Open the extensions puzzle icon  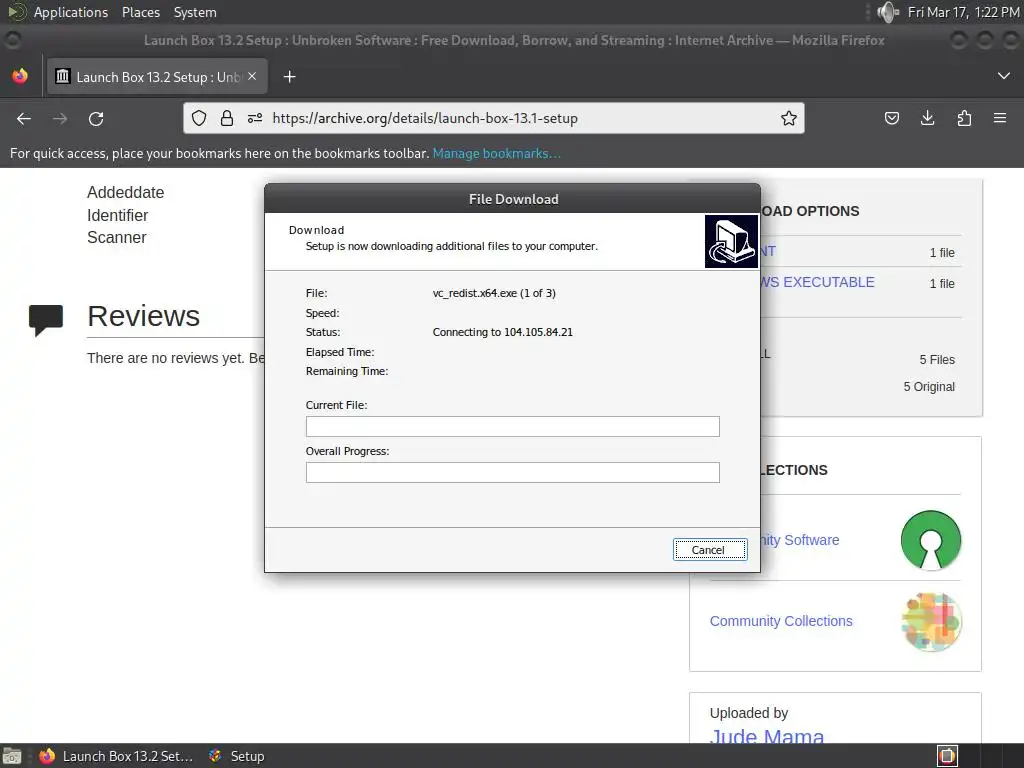pos(964,118)
